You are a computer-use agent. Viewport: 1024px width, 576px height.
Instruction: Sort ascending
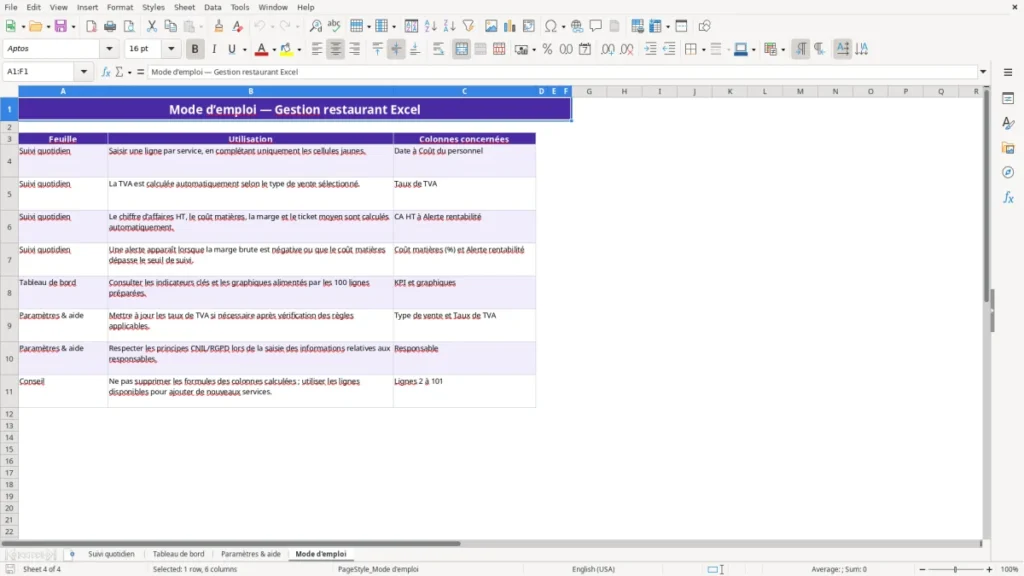tap(430, 26)
